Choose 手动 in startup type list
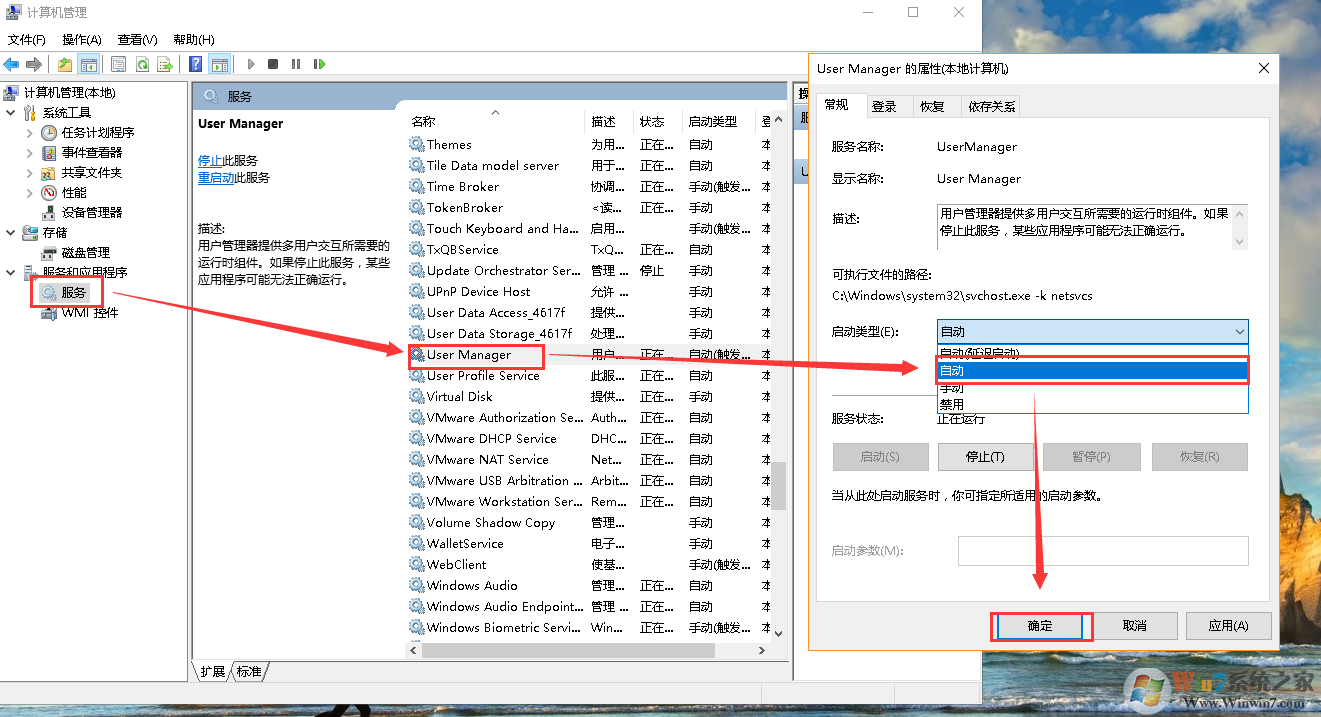 point(1093,388)
